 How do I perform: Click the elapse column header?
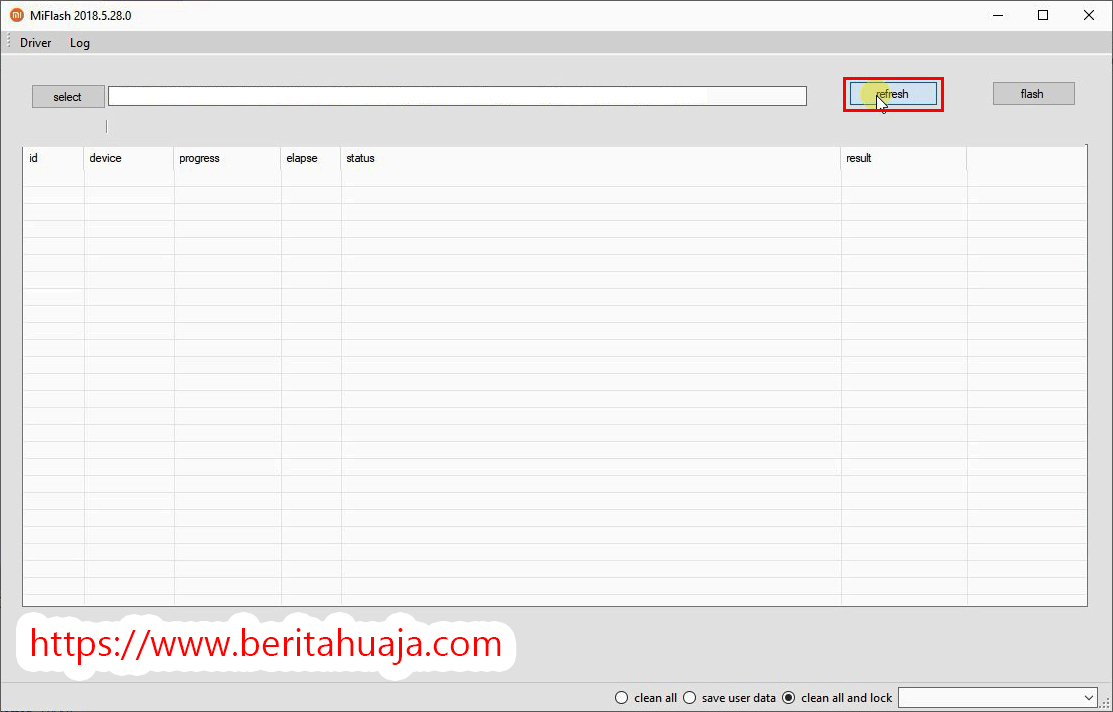click(310, 158)
